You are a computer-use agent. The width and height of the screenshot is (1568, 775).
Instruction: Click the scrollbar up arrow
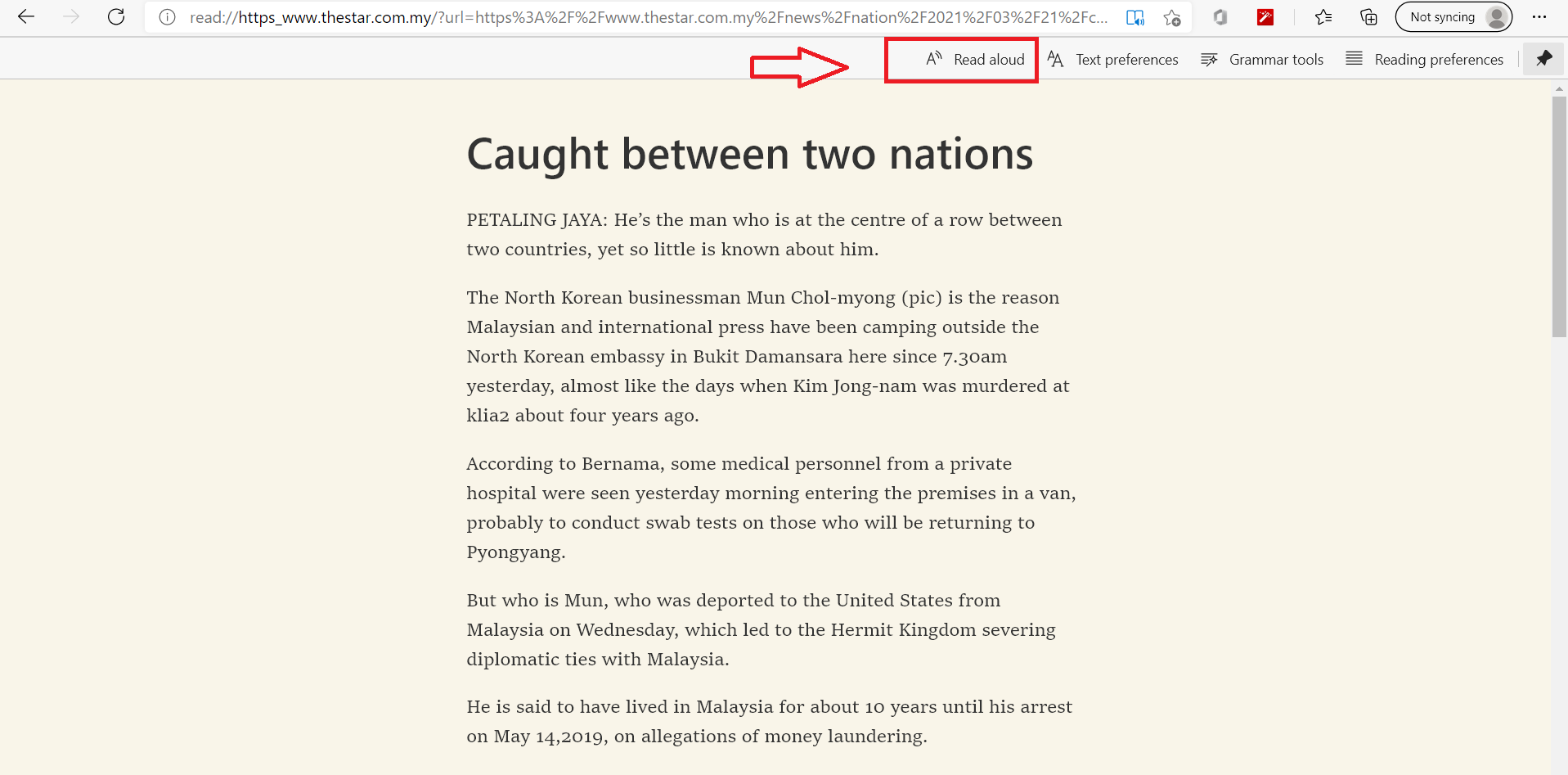point(1559,88)
